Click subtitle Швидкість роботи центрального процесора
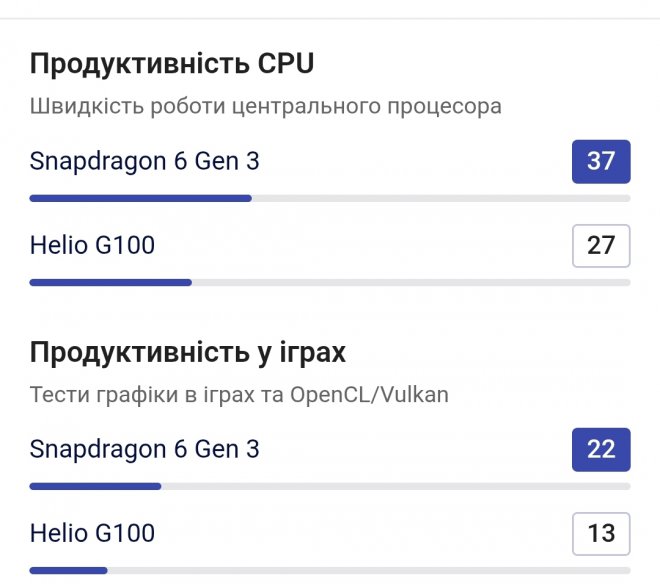Image resolution: width=660 pixels, height=584 pixels. [265, 106]
